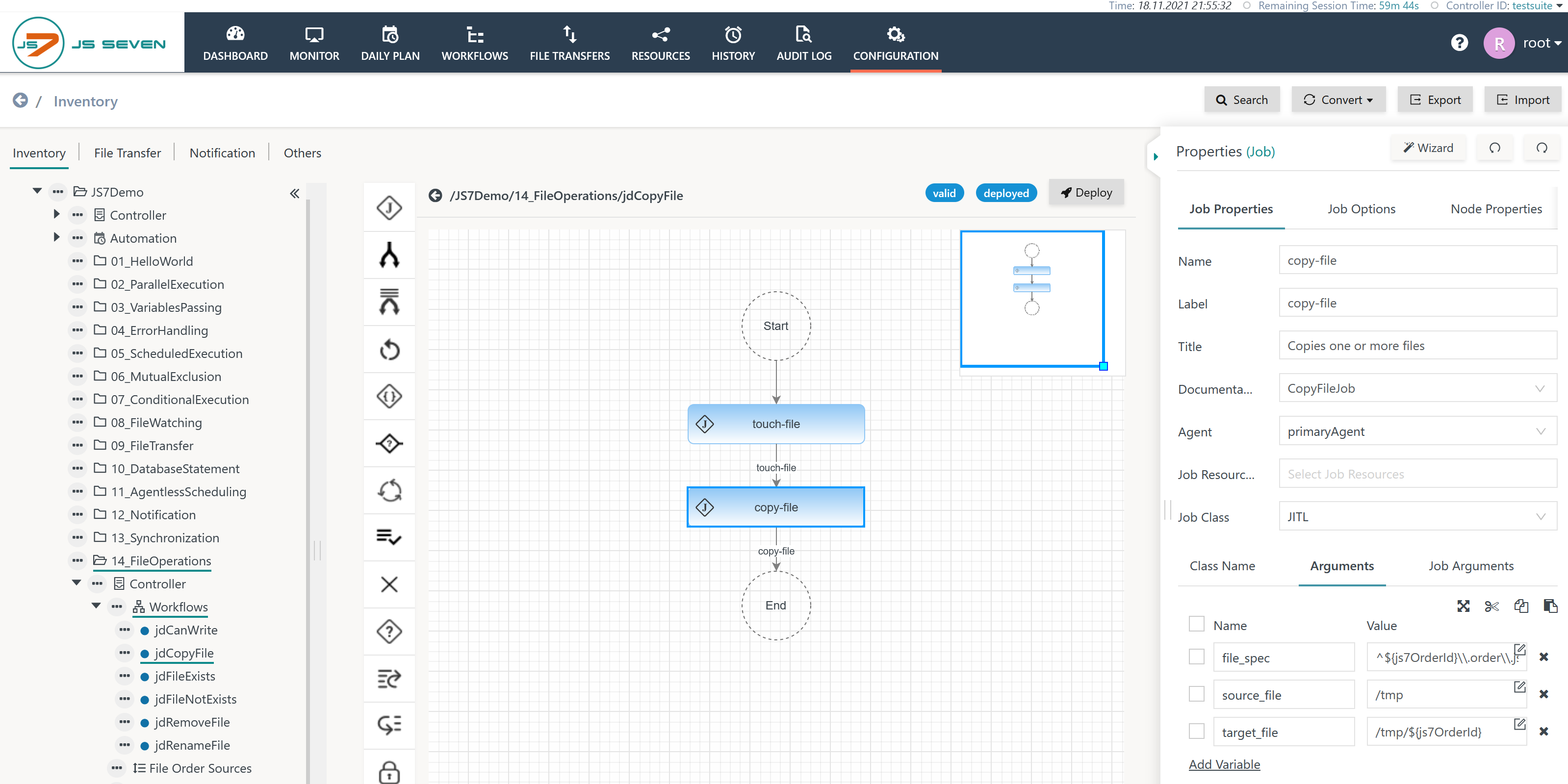
Task: Open action menu for 08_FileWatching folder
Action: [77, 422]
